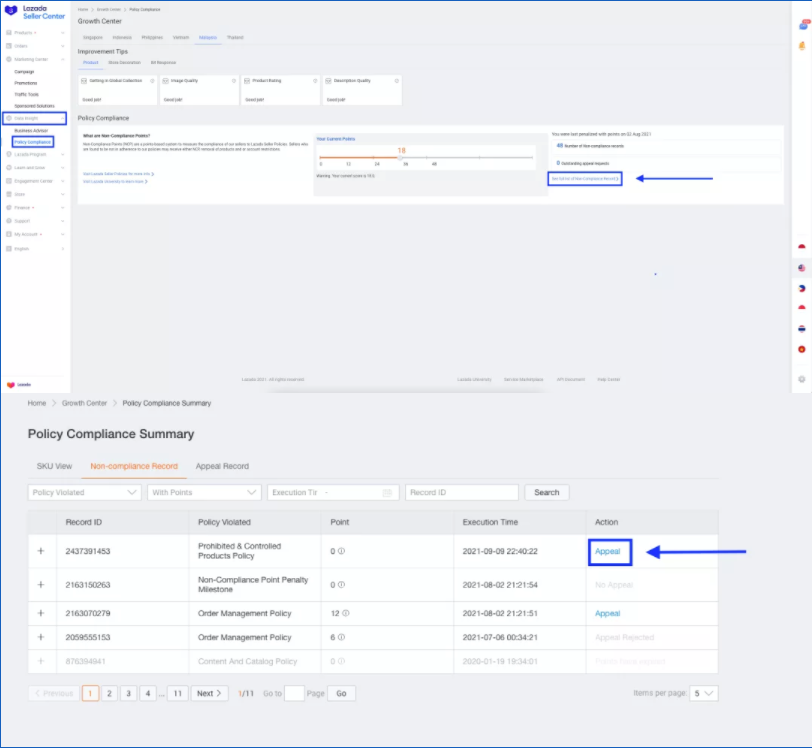Switch to the Vietnam flag icon
Viewport: 812px width, 748px height.
[802, 349]
